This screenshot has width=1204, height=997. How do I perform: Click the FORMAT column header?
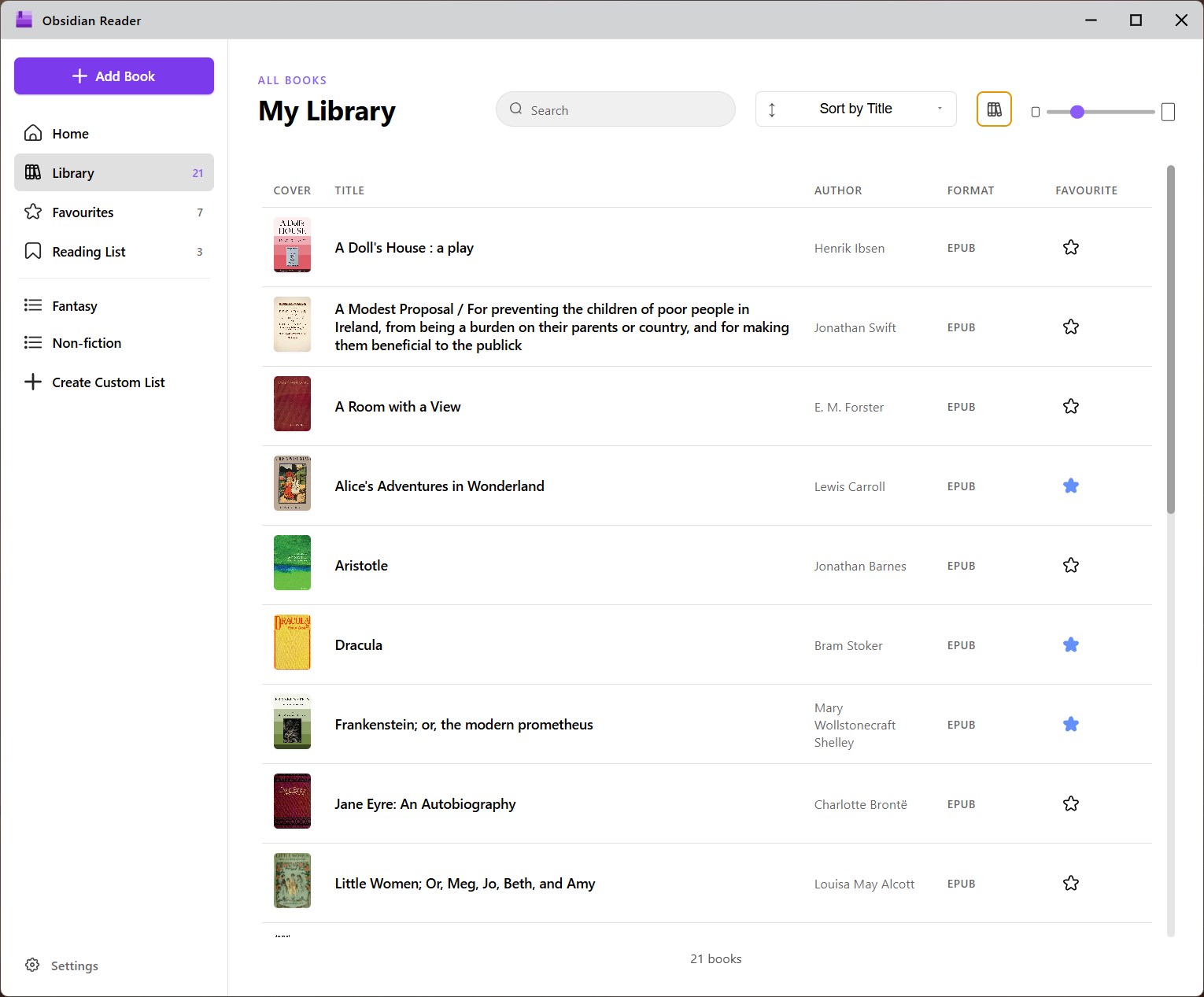pos(970,190)
